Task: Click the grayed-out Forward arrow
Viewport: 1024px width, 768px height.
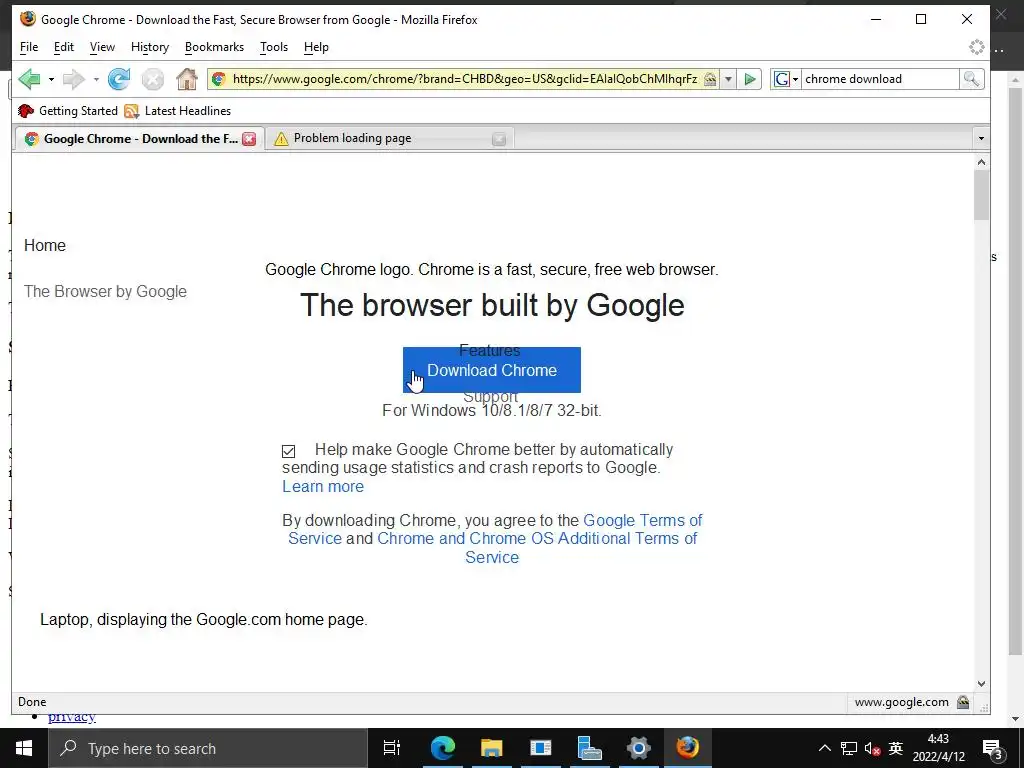Action: (73, 79)
